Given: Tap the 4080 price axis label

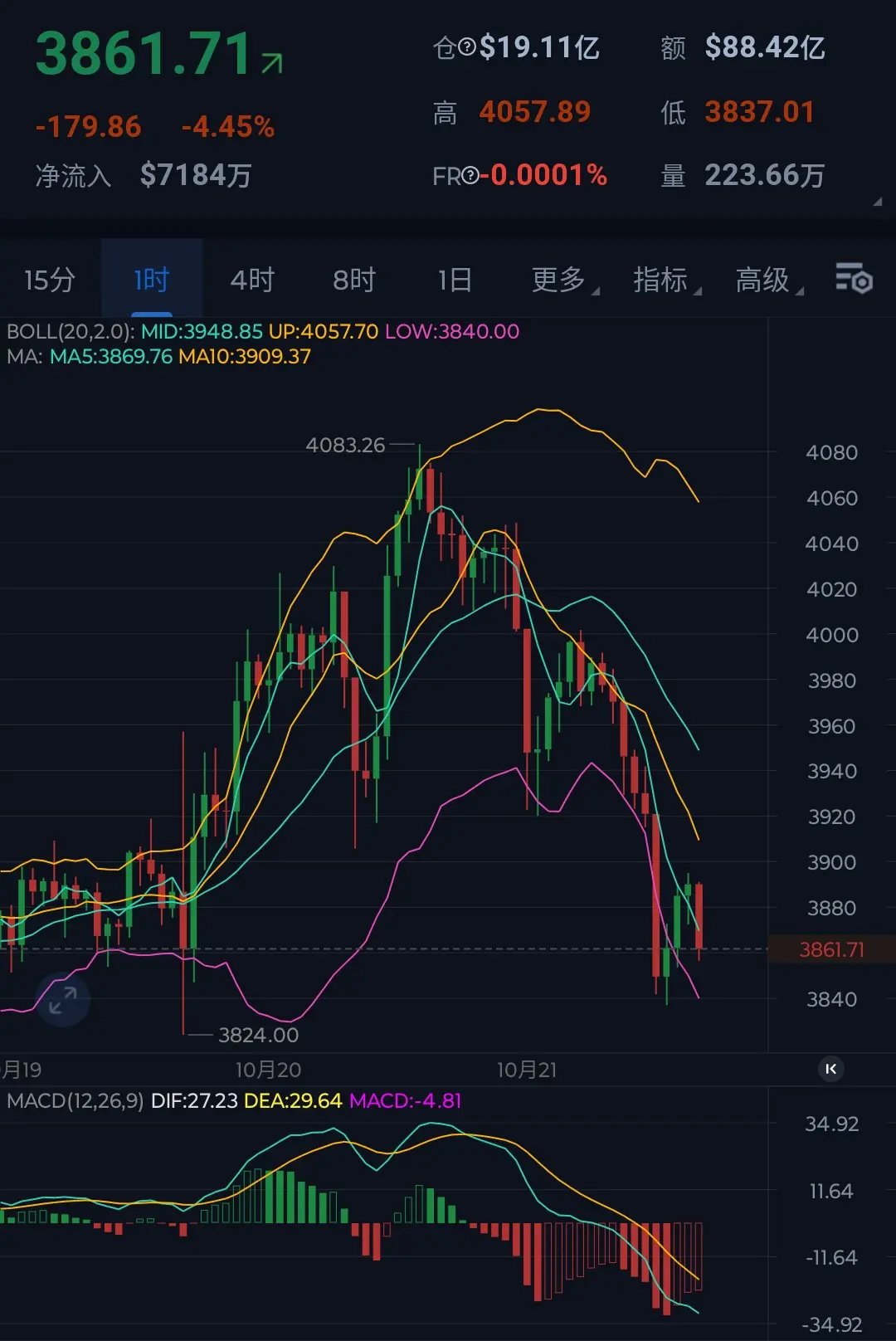Looking at the screenshot, I should [831, 452].
